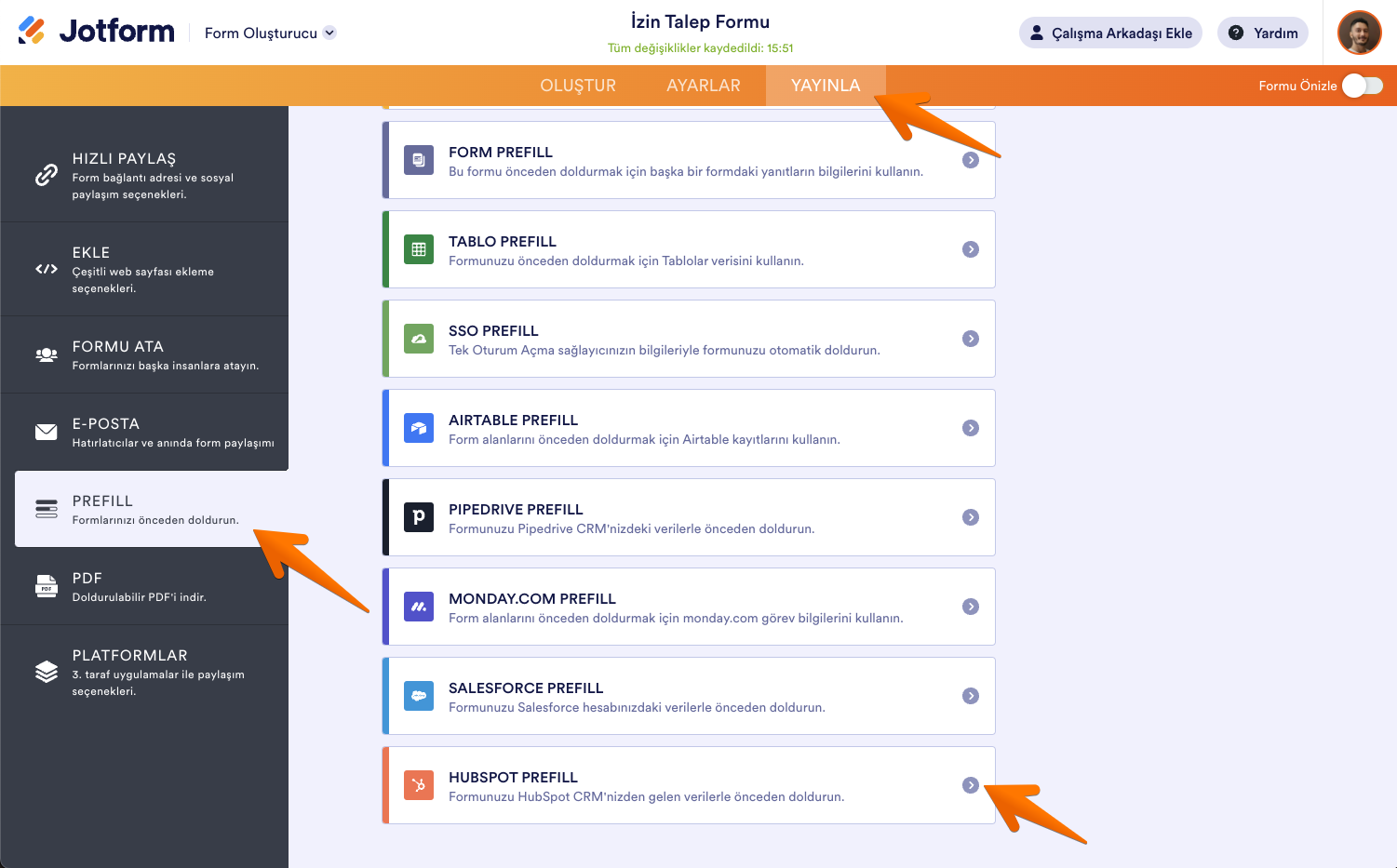Click the E-Posta envelope icon
1397x868 pixels.
coord(47,432)
